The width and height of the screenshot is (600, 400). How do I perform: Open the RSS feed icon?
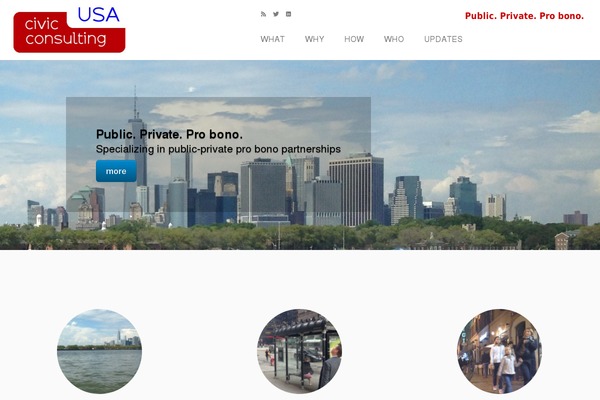[x=263, y=14]
